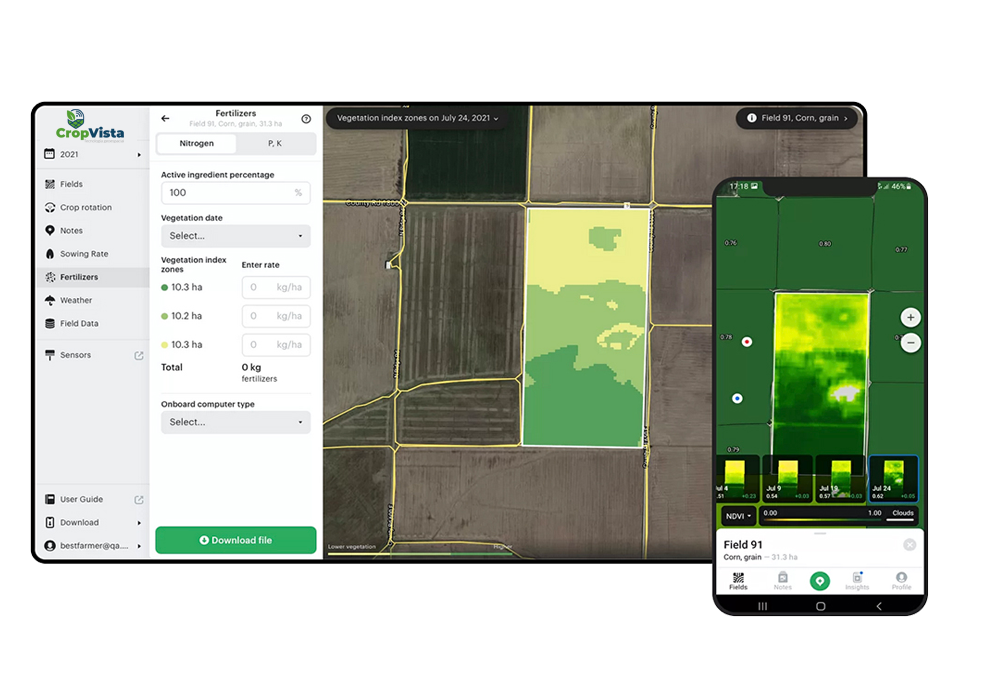Open the Onboard computer type dropdown
1000x700 pixels.
point(235,422)
